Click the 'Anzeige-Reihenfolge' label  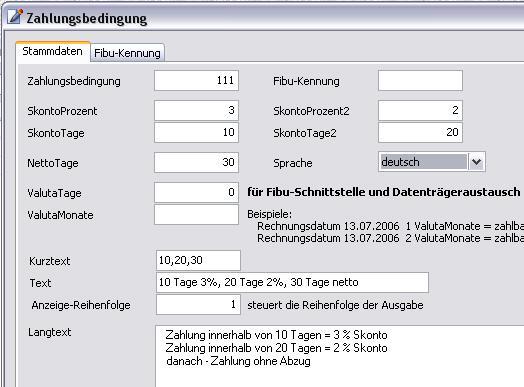(x=81, y=305)
